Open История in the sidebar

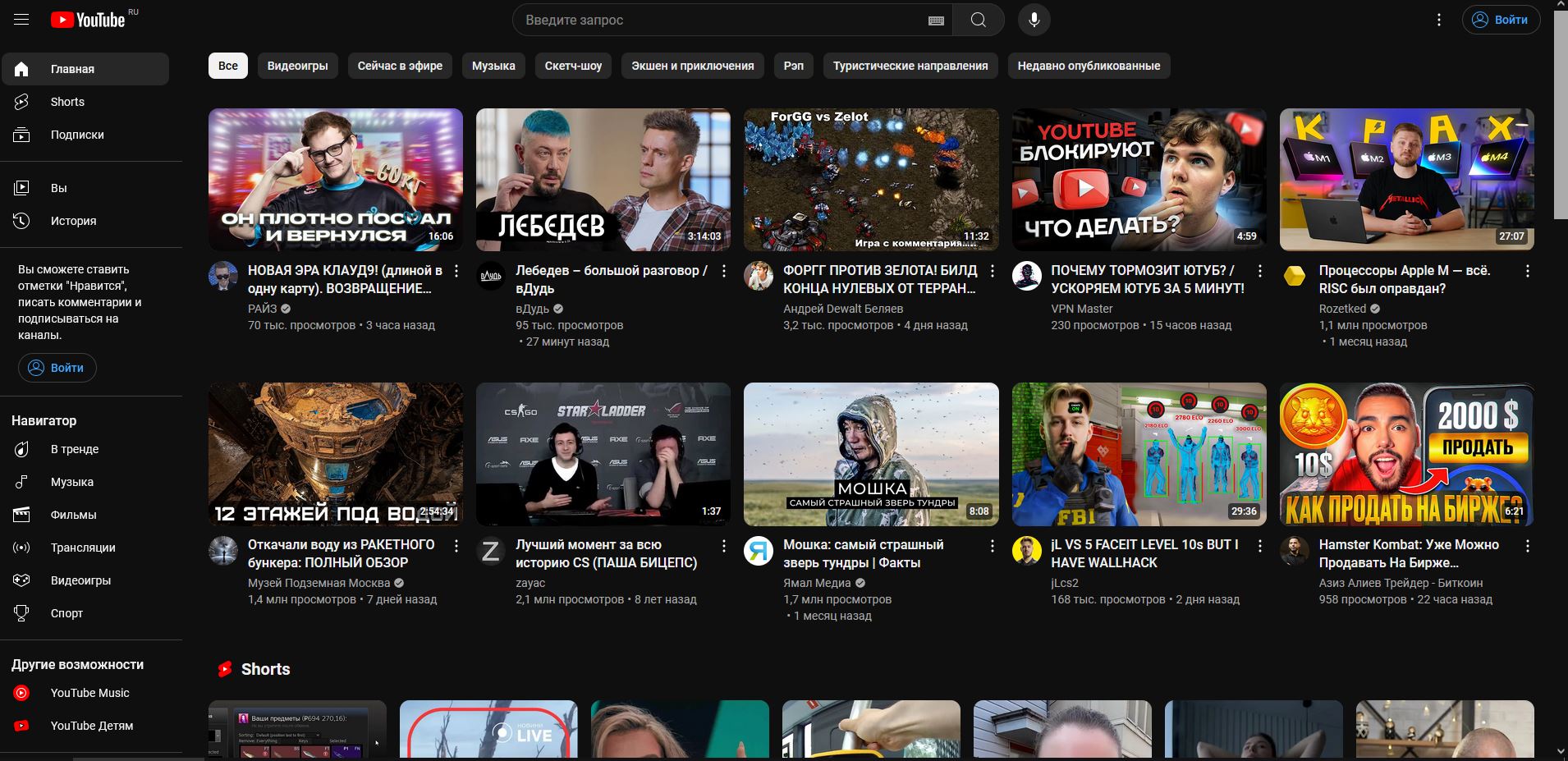click(85, 221)
